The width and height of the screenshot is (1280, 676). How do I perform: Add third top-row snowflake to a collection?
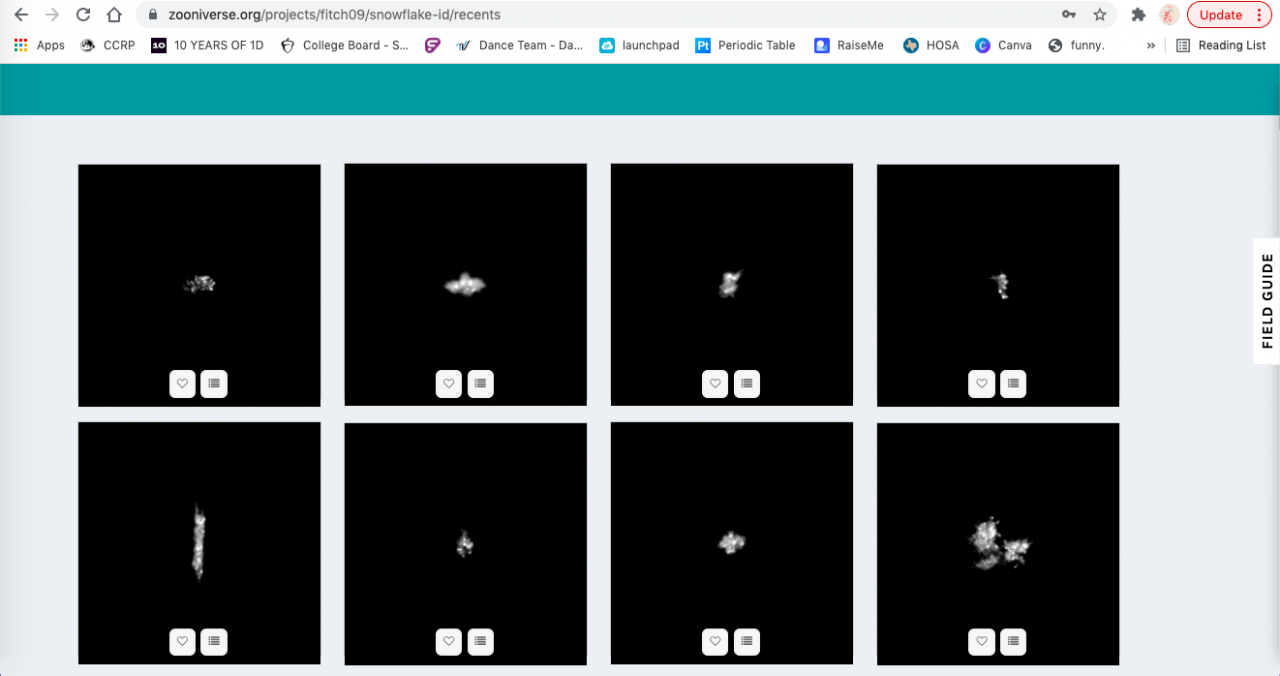coord(746,383)
